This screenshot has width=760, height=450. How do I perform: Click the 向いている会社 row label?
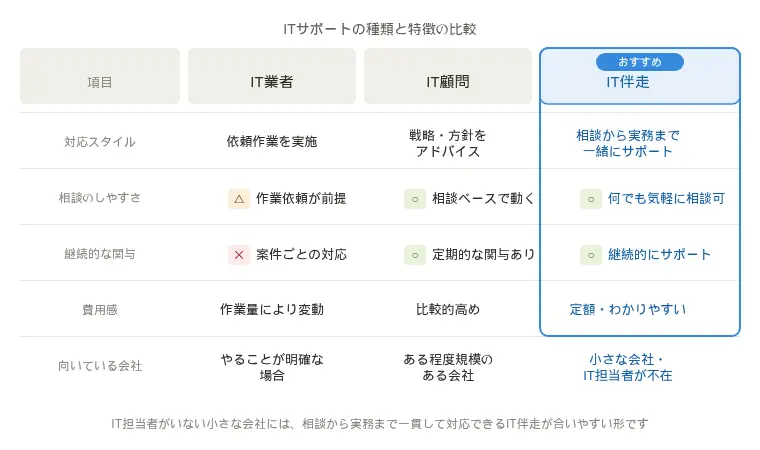click(100, 366)
